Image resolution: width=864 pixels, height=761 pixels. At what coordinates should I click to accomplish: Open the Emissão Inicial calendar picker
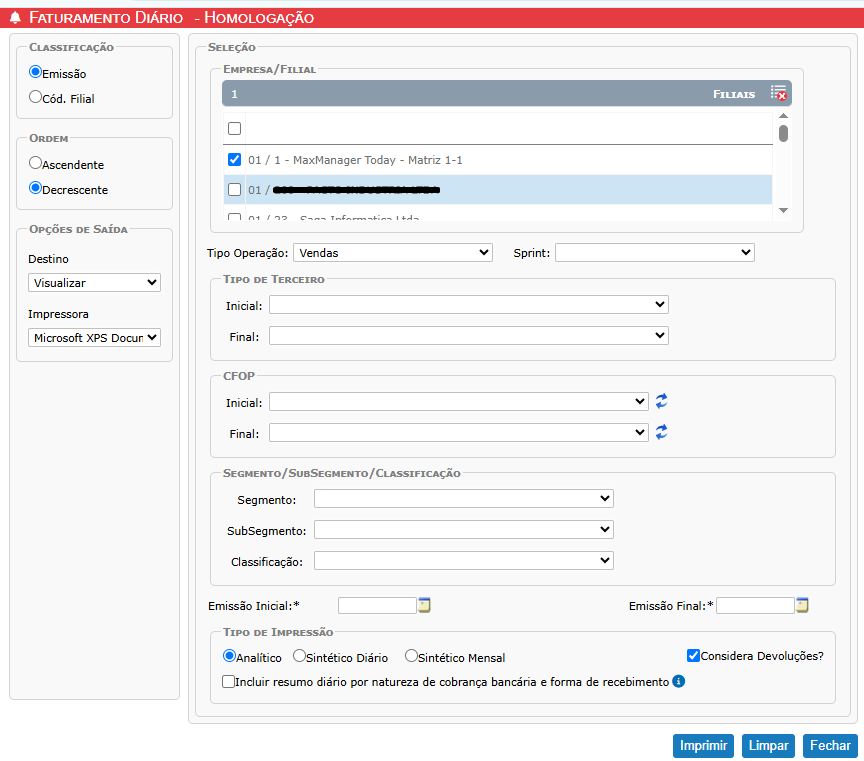[x=424, y=605]
